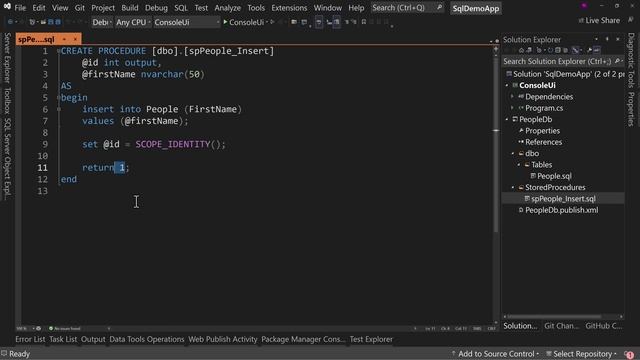
Task: Close the spPe....sql document tab
Action: click(x=75, y=39)
